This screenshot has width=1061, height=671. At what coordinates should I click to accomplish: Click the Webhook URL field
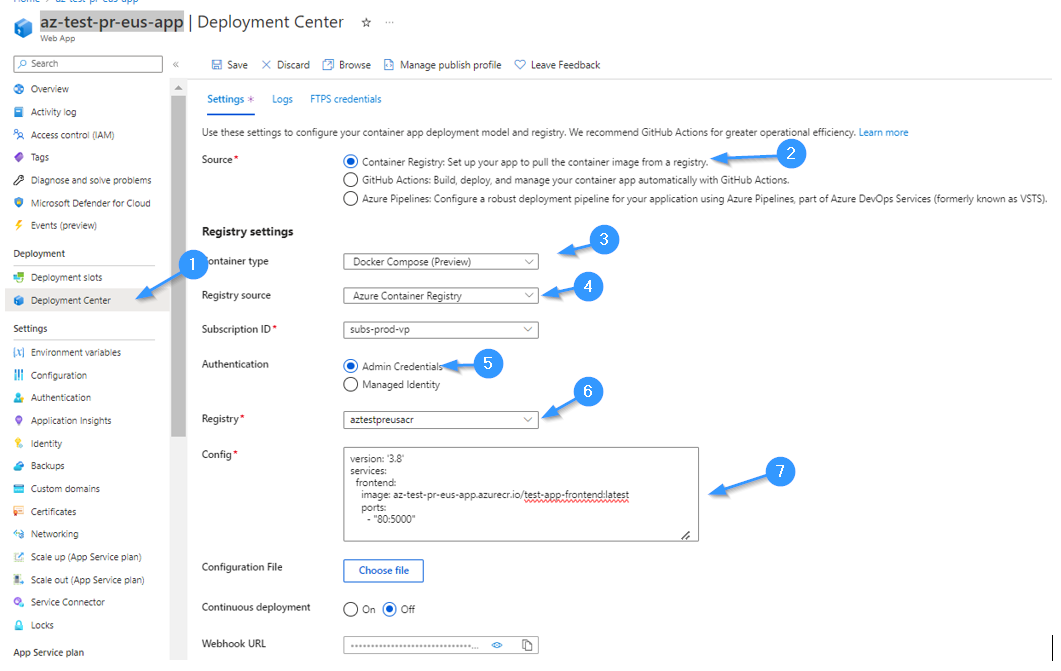pyautogui.click(x=441, y=645)
